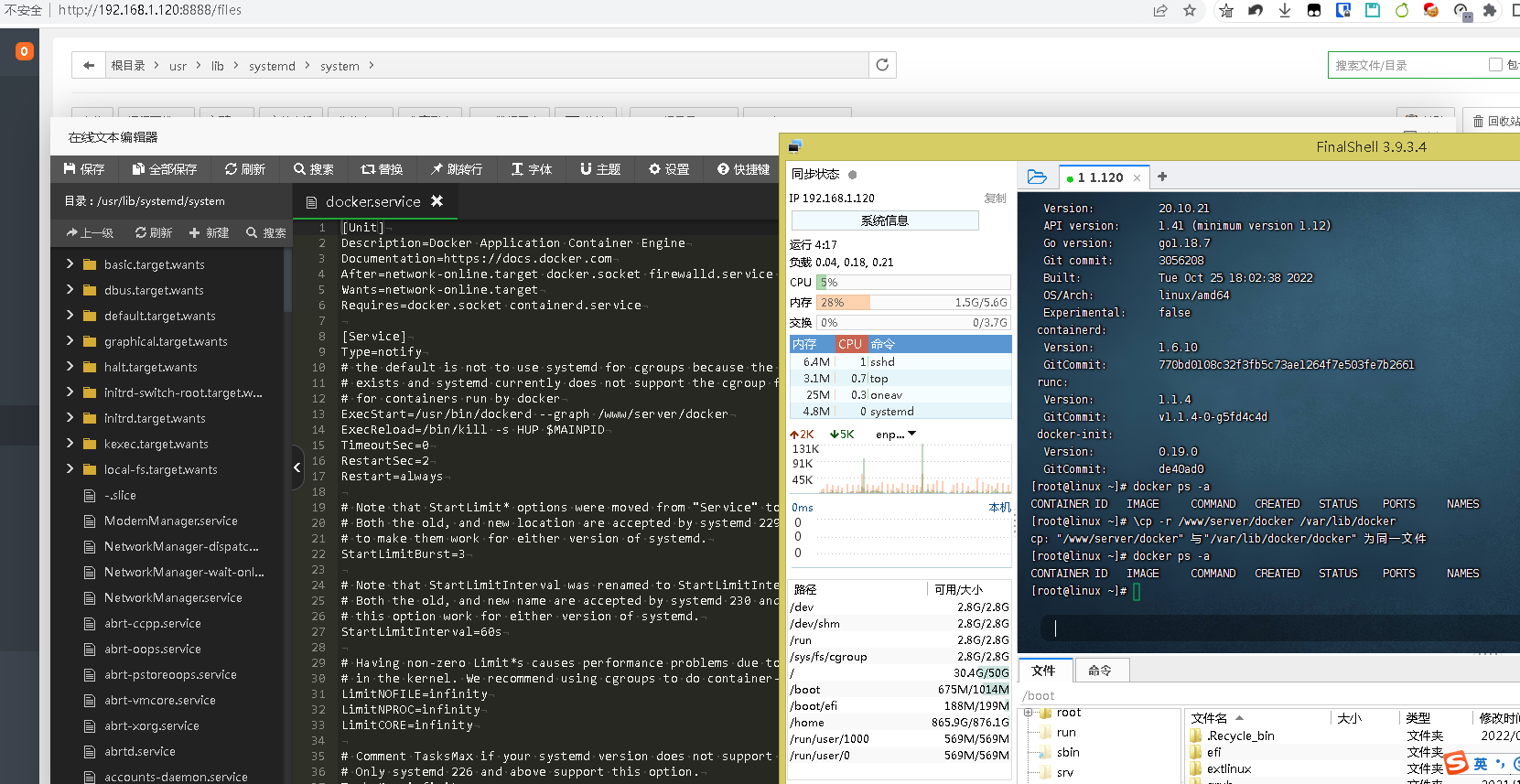Close the docker.service editor tab

[437, 200]
